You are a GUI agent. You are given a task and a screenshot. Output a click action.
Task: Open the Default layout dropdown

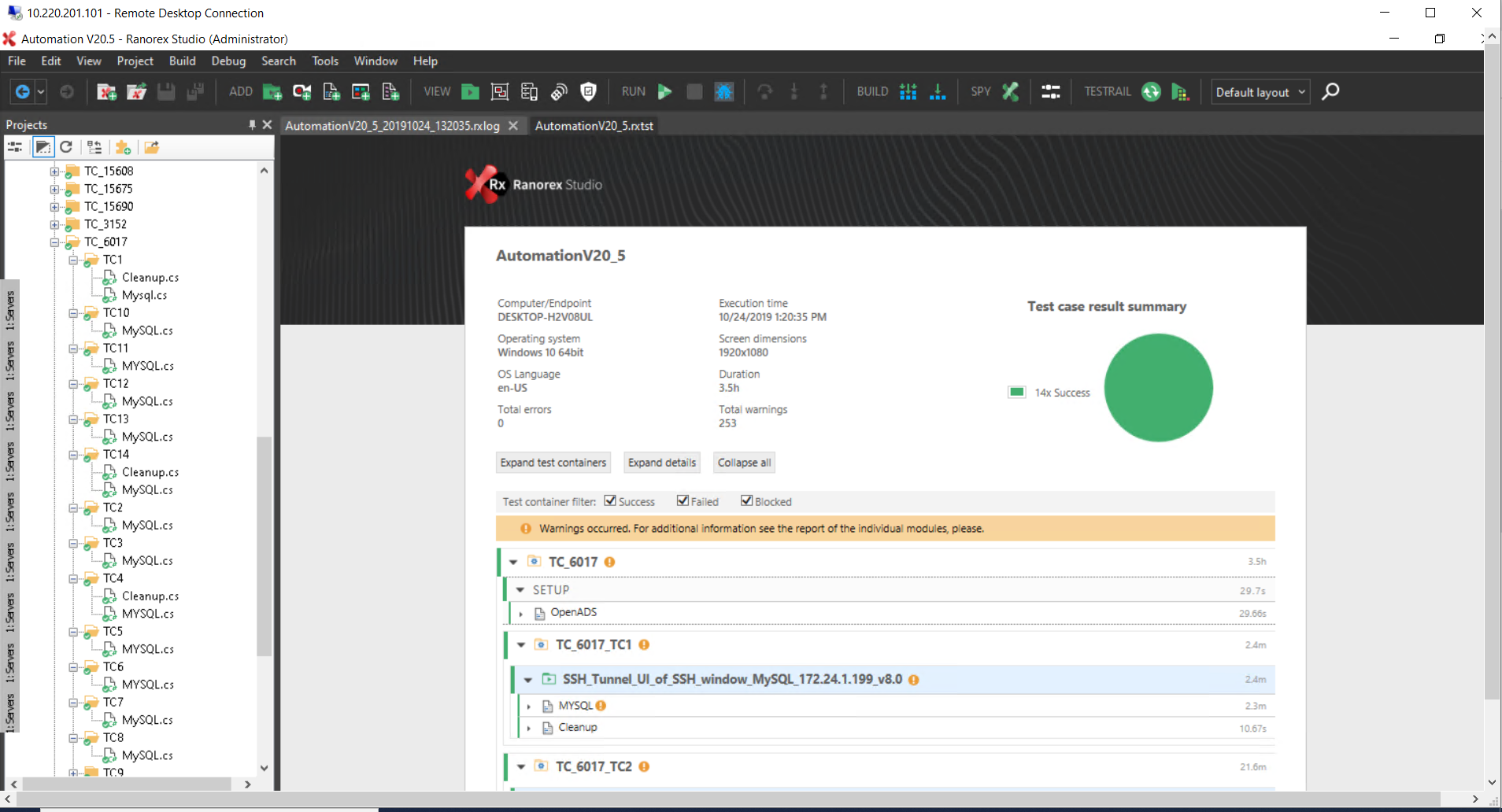1260,92
